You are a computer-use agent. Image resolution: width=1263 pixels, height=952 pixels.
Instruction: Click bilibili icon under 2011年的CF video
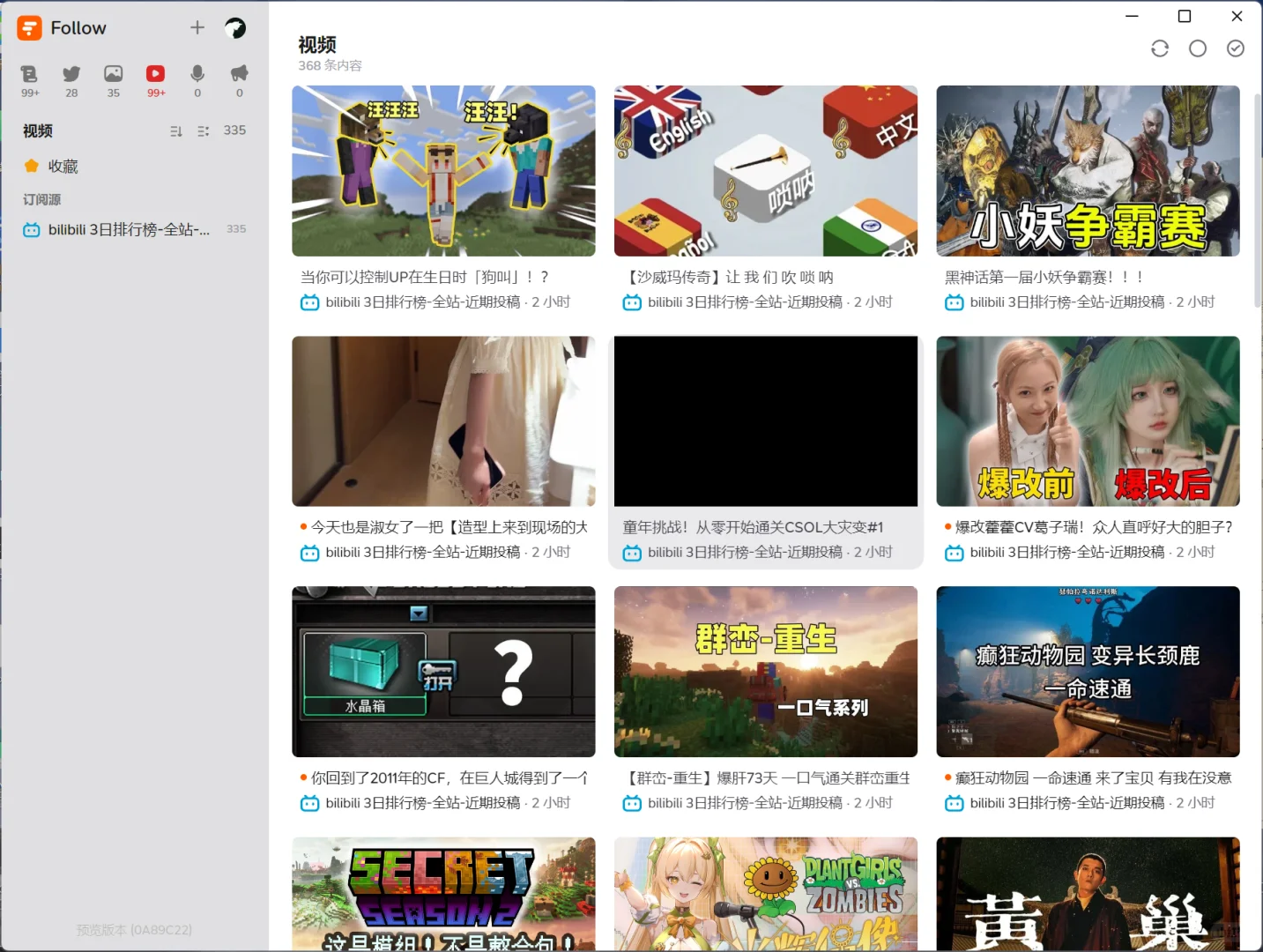pos(310,804)
